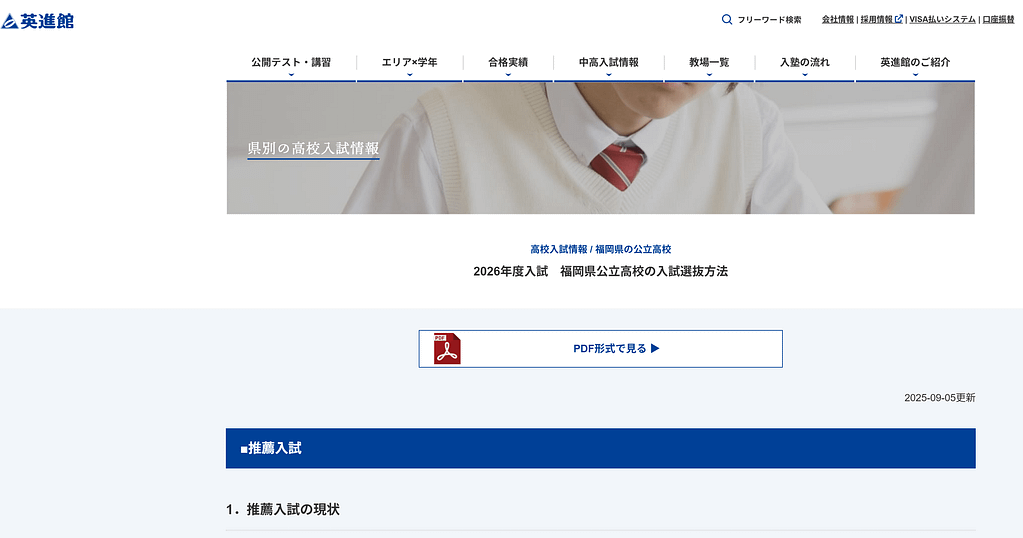
Task: Open the 英進館のご紹介 menu
Action: (915, 63)
